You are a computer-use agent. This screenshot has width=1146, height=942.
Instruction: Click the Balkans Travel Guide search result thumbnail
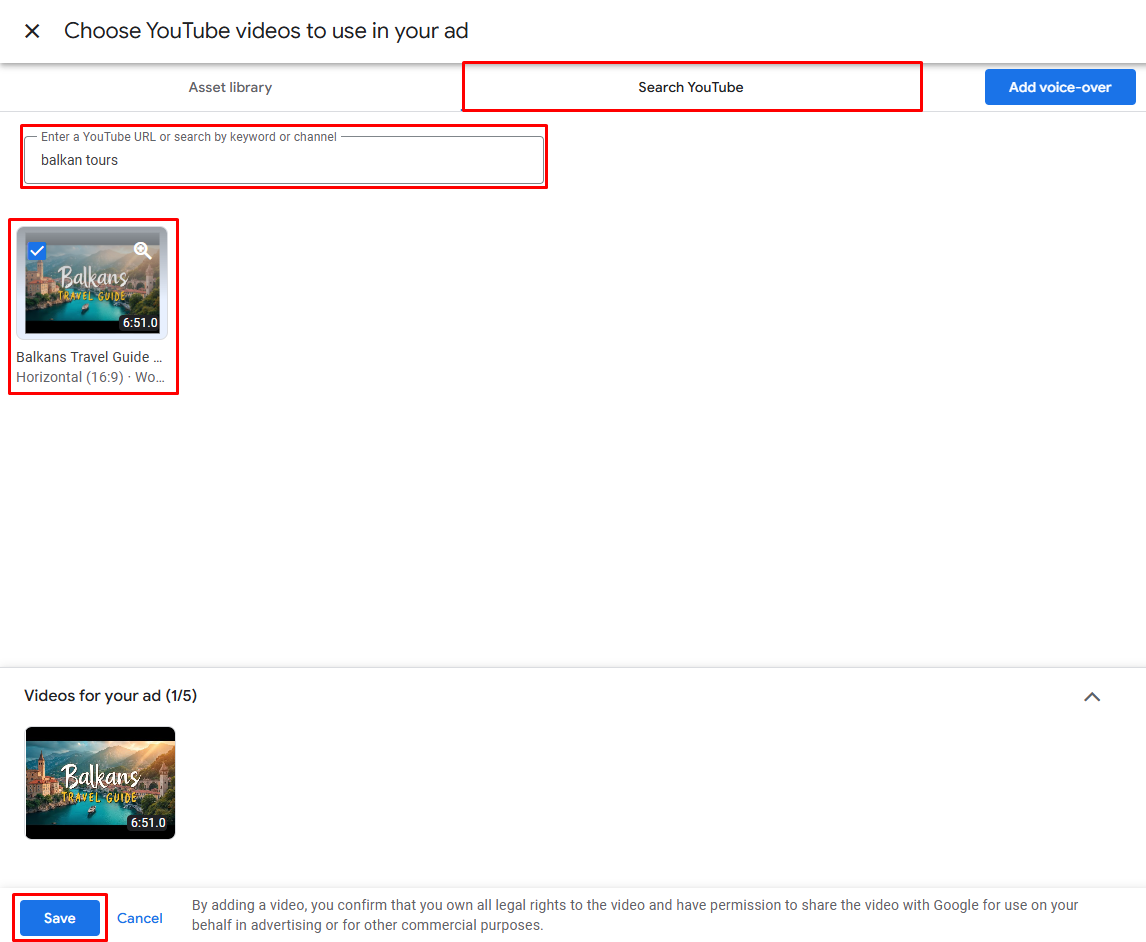click(92, 283)
